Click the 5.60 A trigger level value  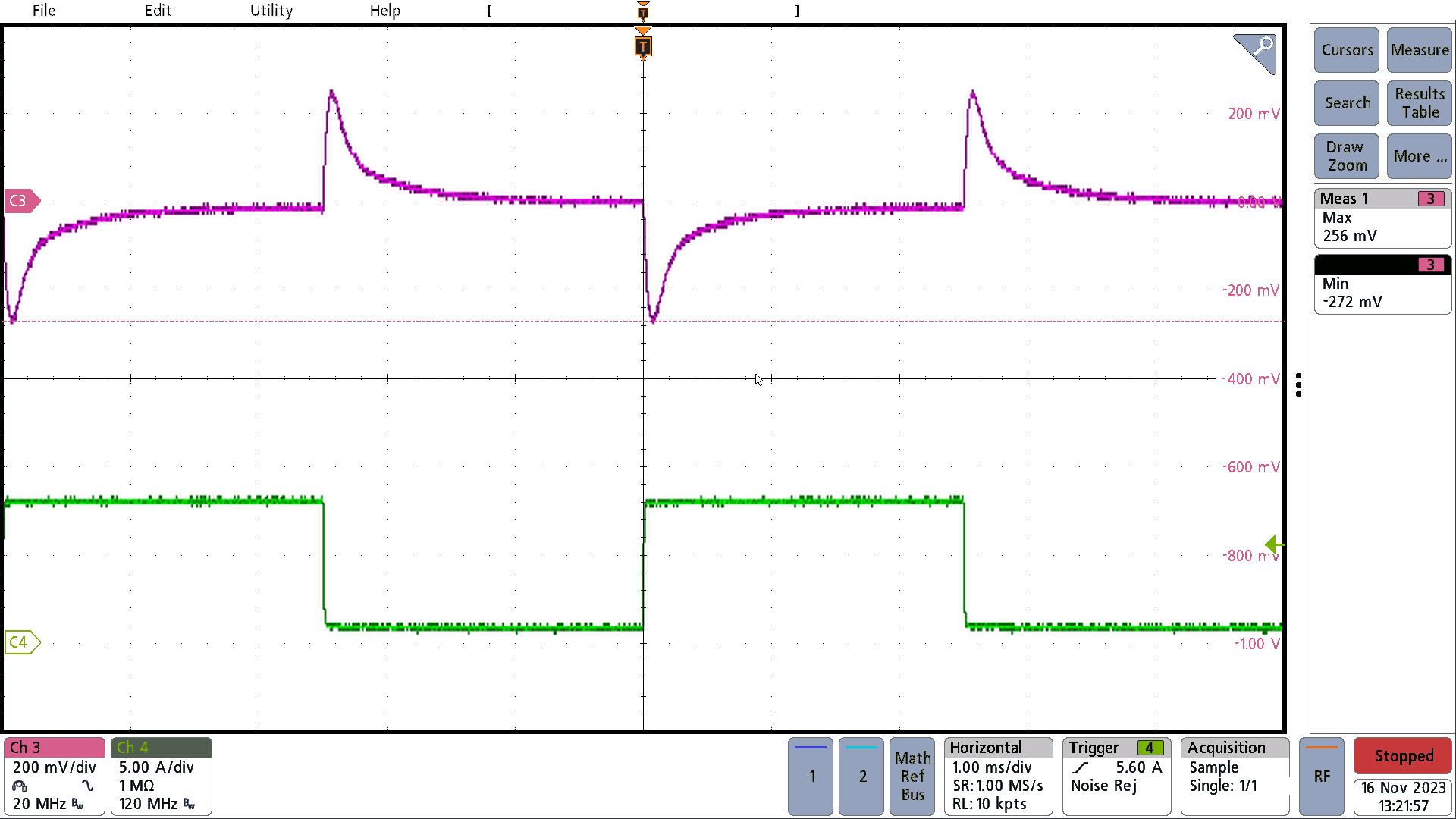pos(1139,767)
